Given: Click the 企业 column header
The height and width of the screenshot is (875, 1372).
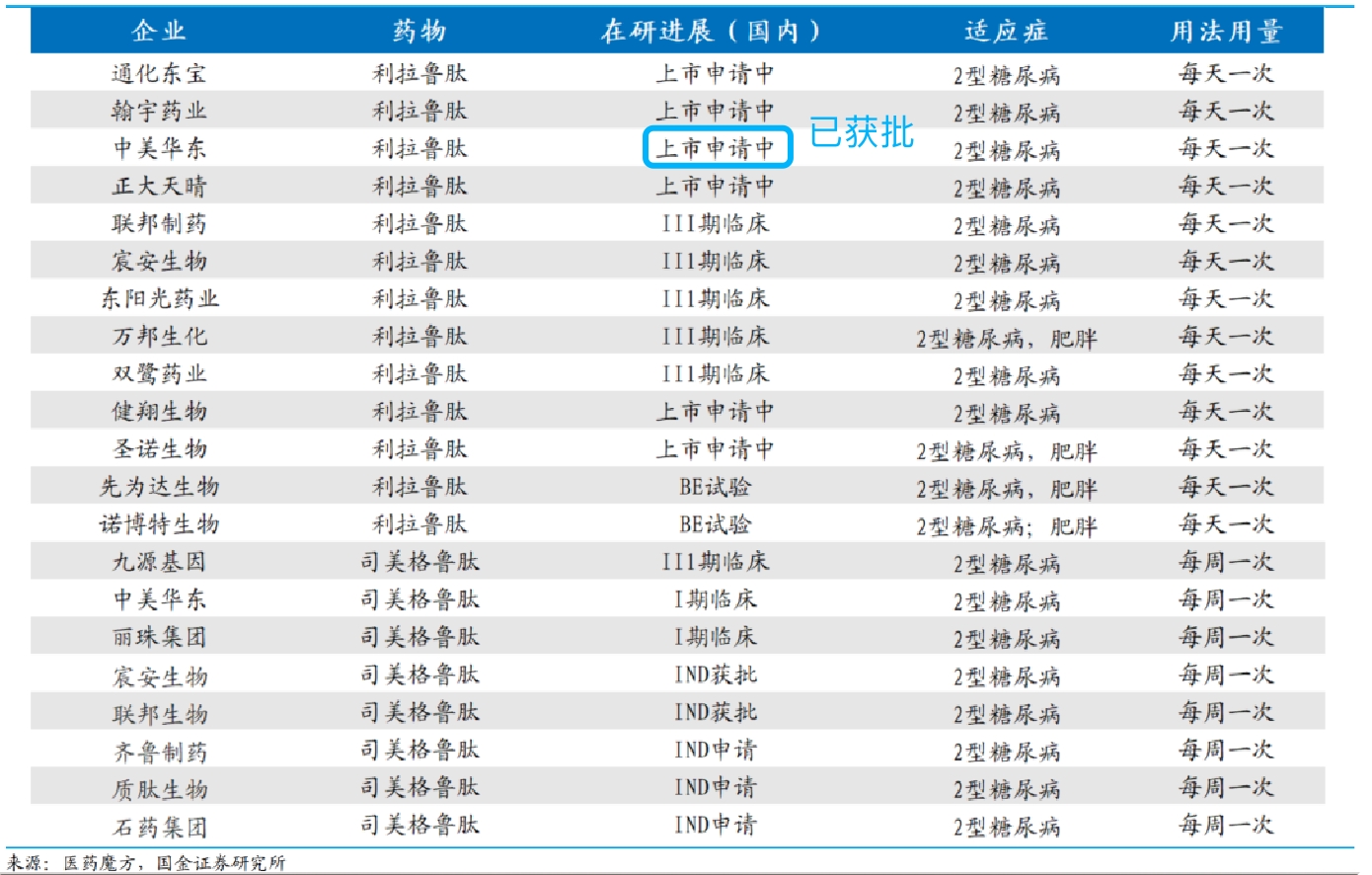Looking at the screenshot, I should tap(159, 32).
